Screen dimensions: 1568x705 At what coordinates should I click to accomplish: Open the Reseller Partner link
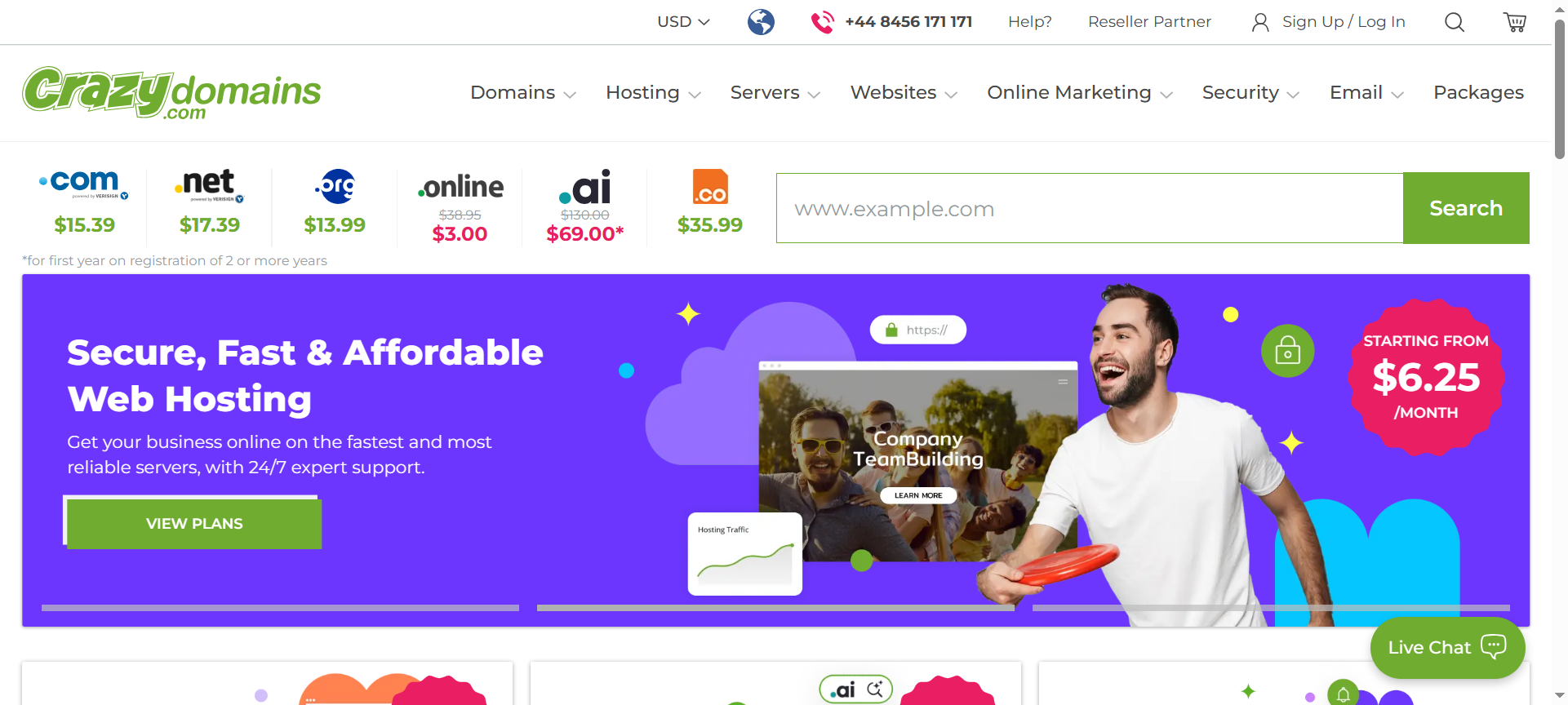(1149, 22)
